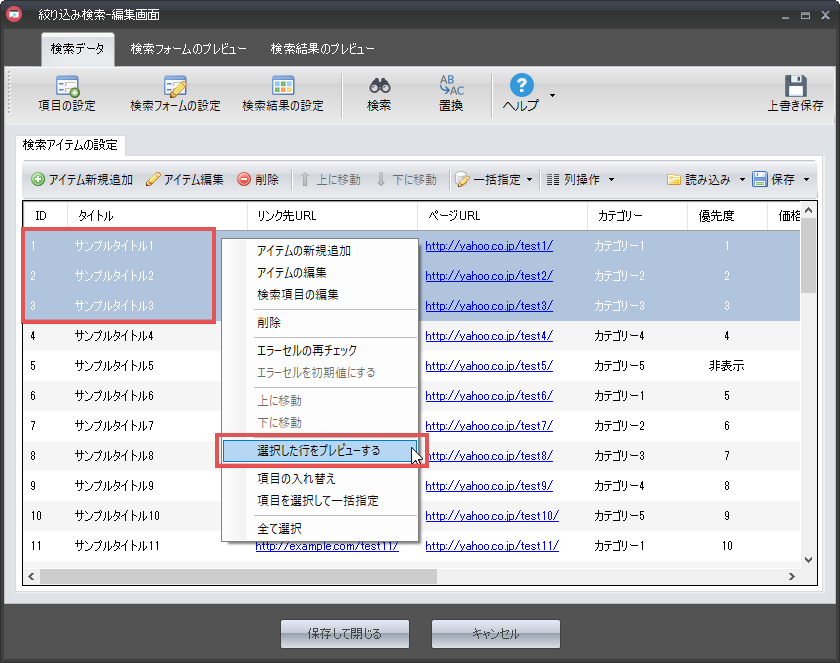Image resolution: width=840 pixels, height=663 pixels.
Task: Click the binoculars 検索 icon
Action: pyautogui.click(x=379, y=88)
